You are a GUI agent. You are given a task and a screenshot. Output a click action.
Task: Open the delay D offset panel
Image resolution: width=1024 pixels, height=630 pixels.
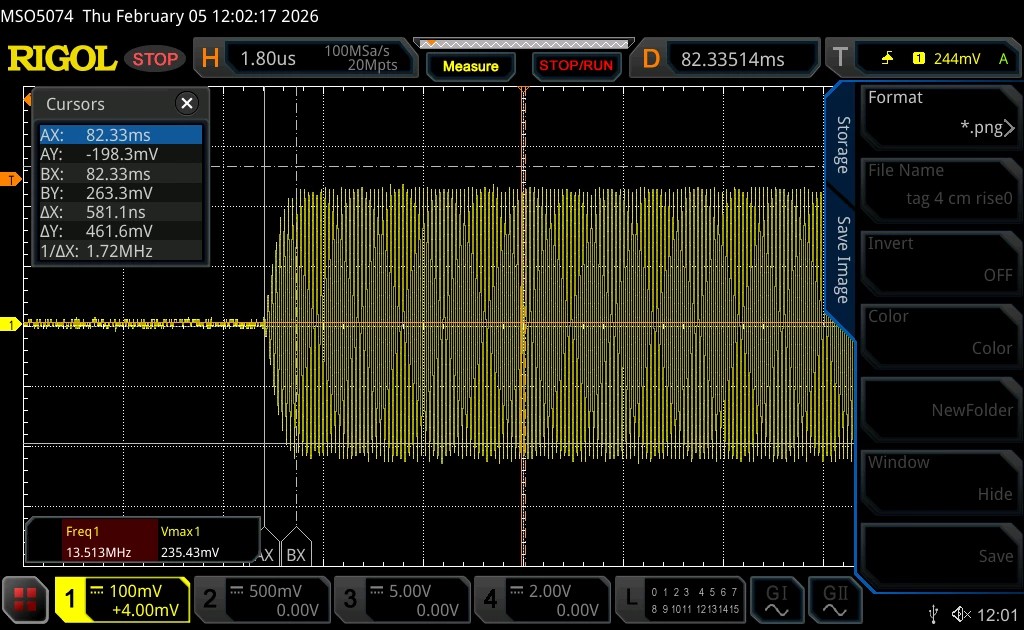click(724, 59)
